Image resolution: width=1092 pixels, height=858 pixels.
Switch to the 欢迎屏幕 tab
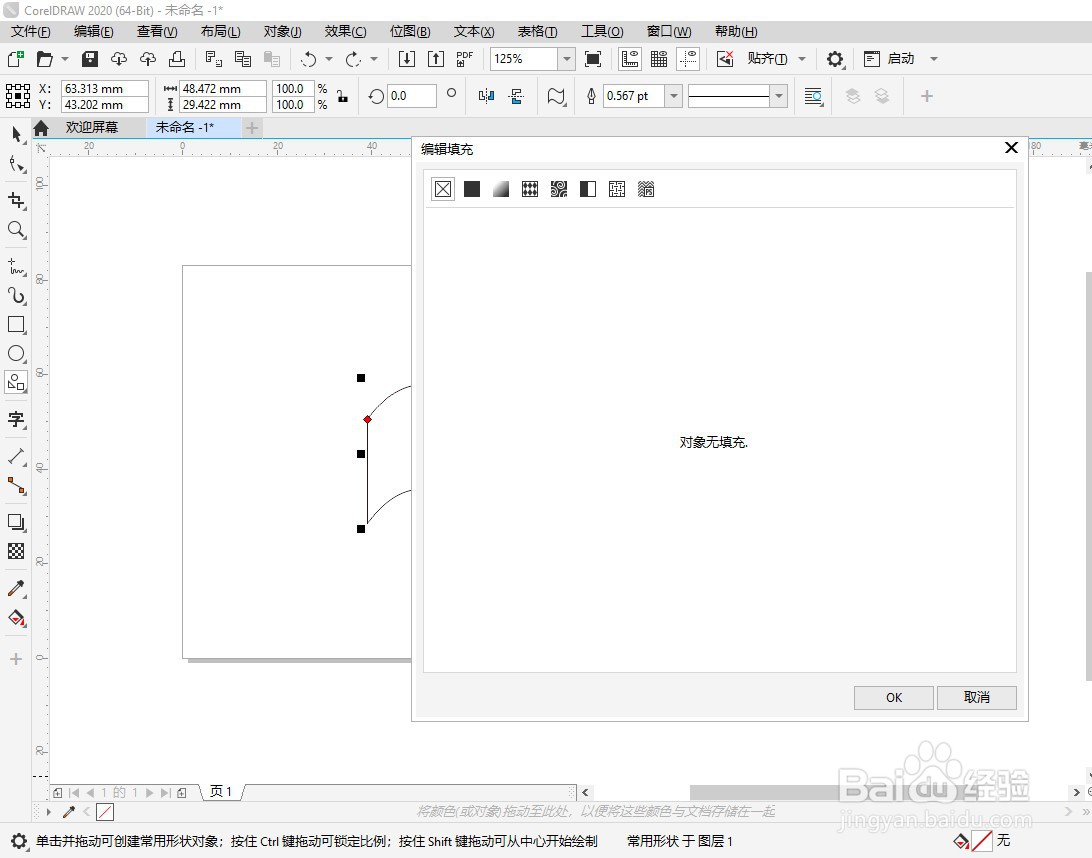pos(92,127)
